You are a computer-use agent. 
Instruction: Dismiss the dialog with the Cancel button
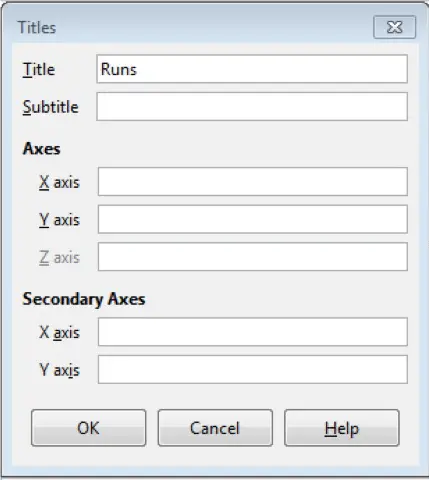pos(215,428)
